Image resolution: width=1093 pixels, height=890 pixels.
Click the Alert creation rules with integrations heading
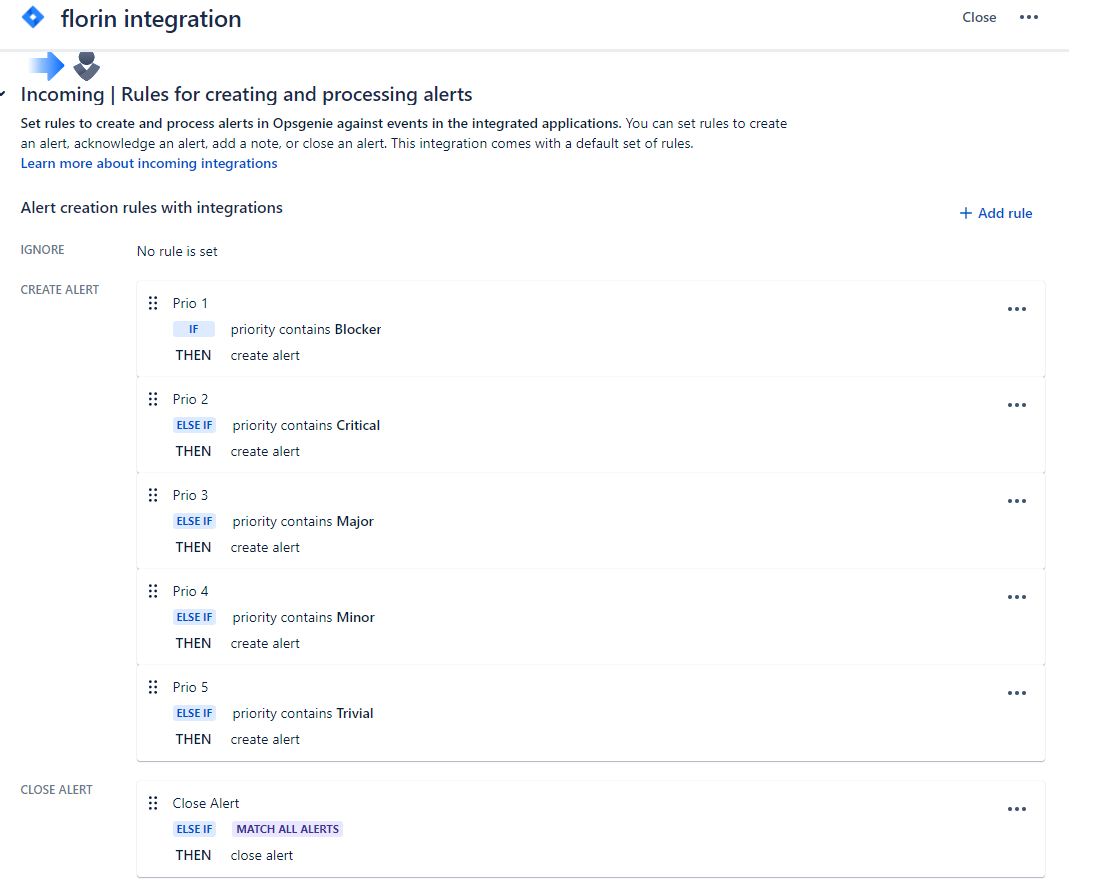pos(152,208)
